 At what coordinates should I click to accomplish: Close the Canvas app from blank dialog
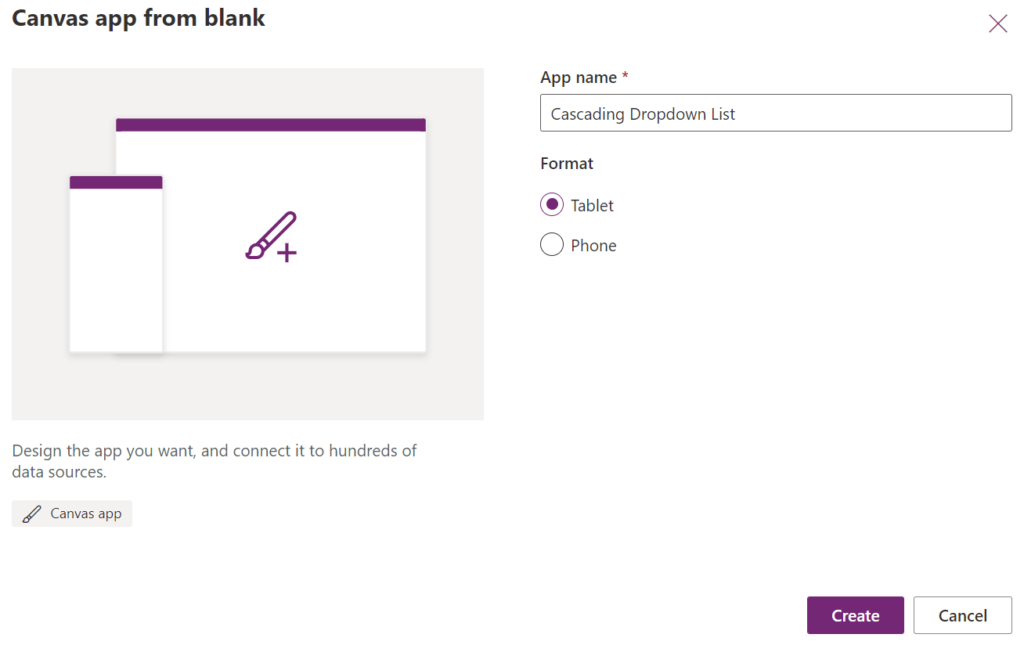tap(997, 24)
